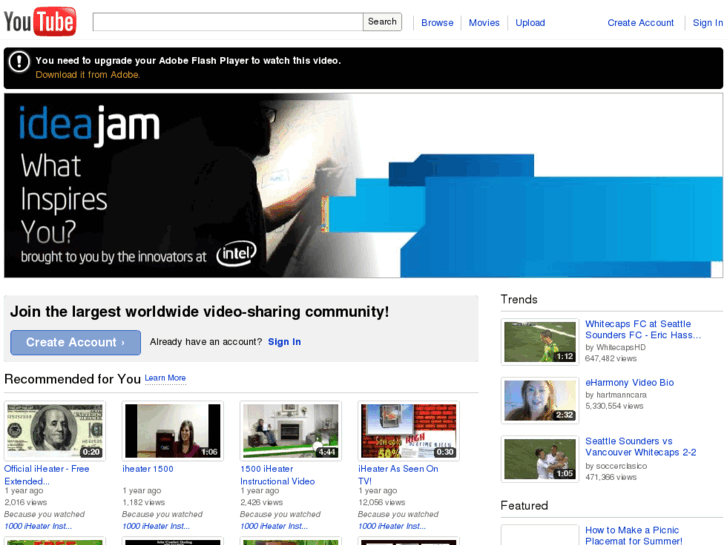Open the Browse menu link
The height and width of the screenshot is (545, 727).
coord(437,23)
